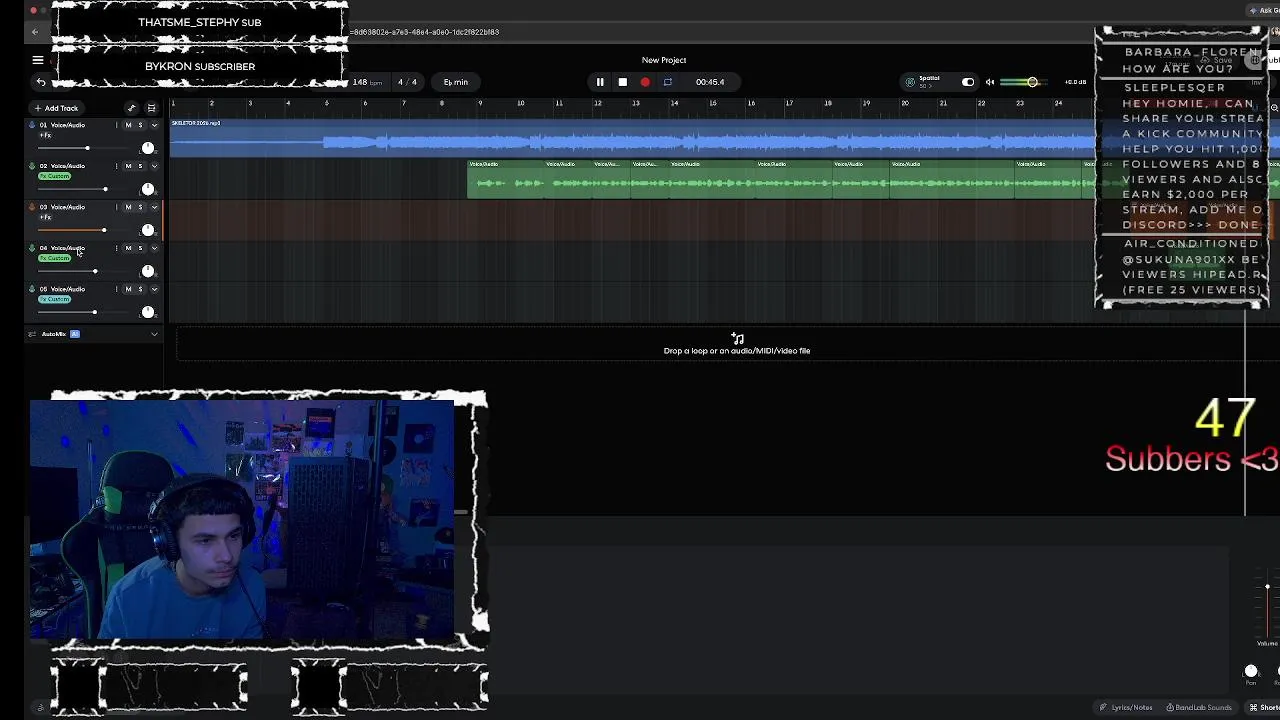The width and height of the screenshot is (1280, 720).
Task: Open Fx Custom on track 05
Action: pyautogui.click(x=55, y=299)
